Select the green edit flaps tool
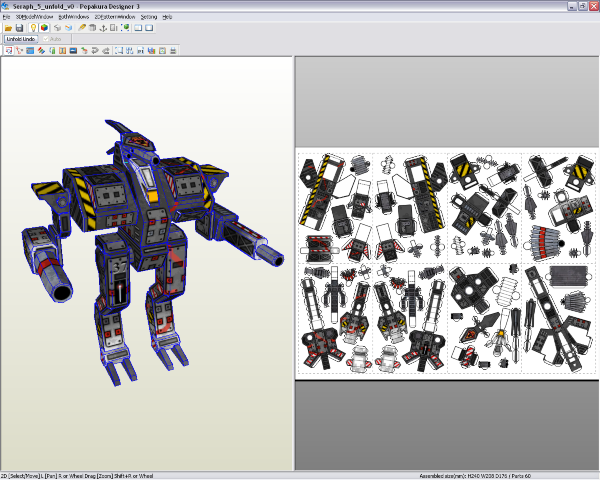Viewport: 600px width, 480px height. (52, 51)
